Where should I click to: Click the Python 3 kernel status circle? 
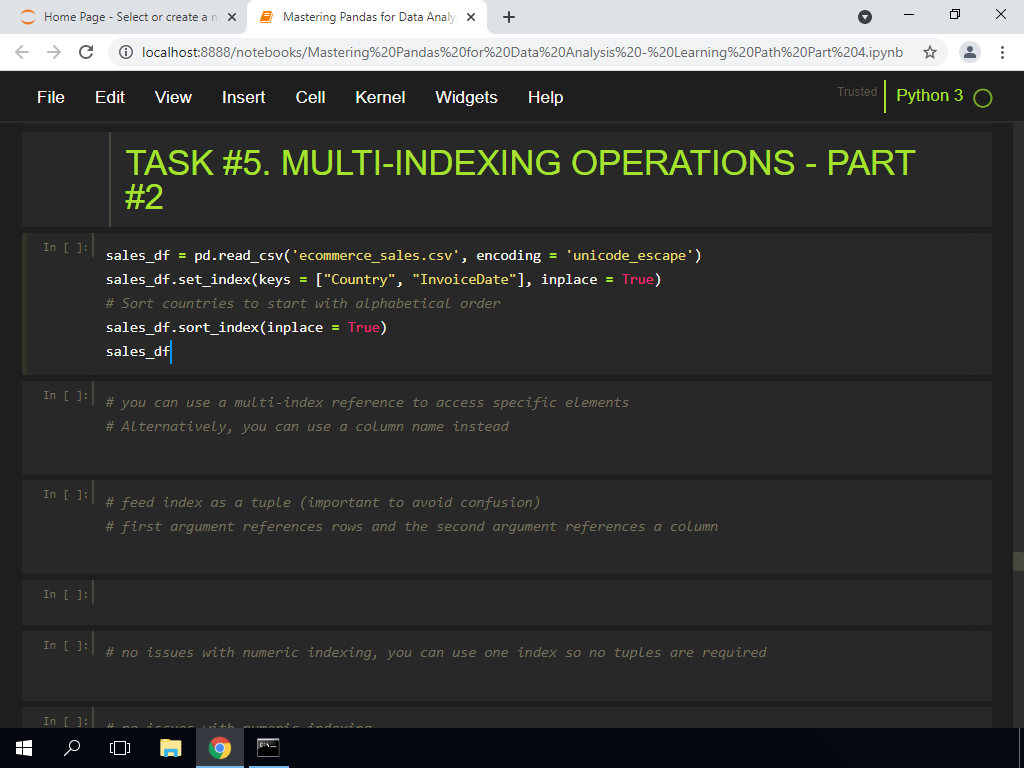[x=982, y=98]
